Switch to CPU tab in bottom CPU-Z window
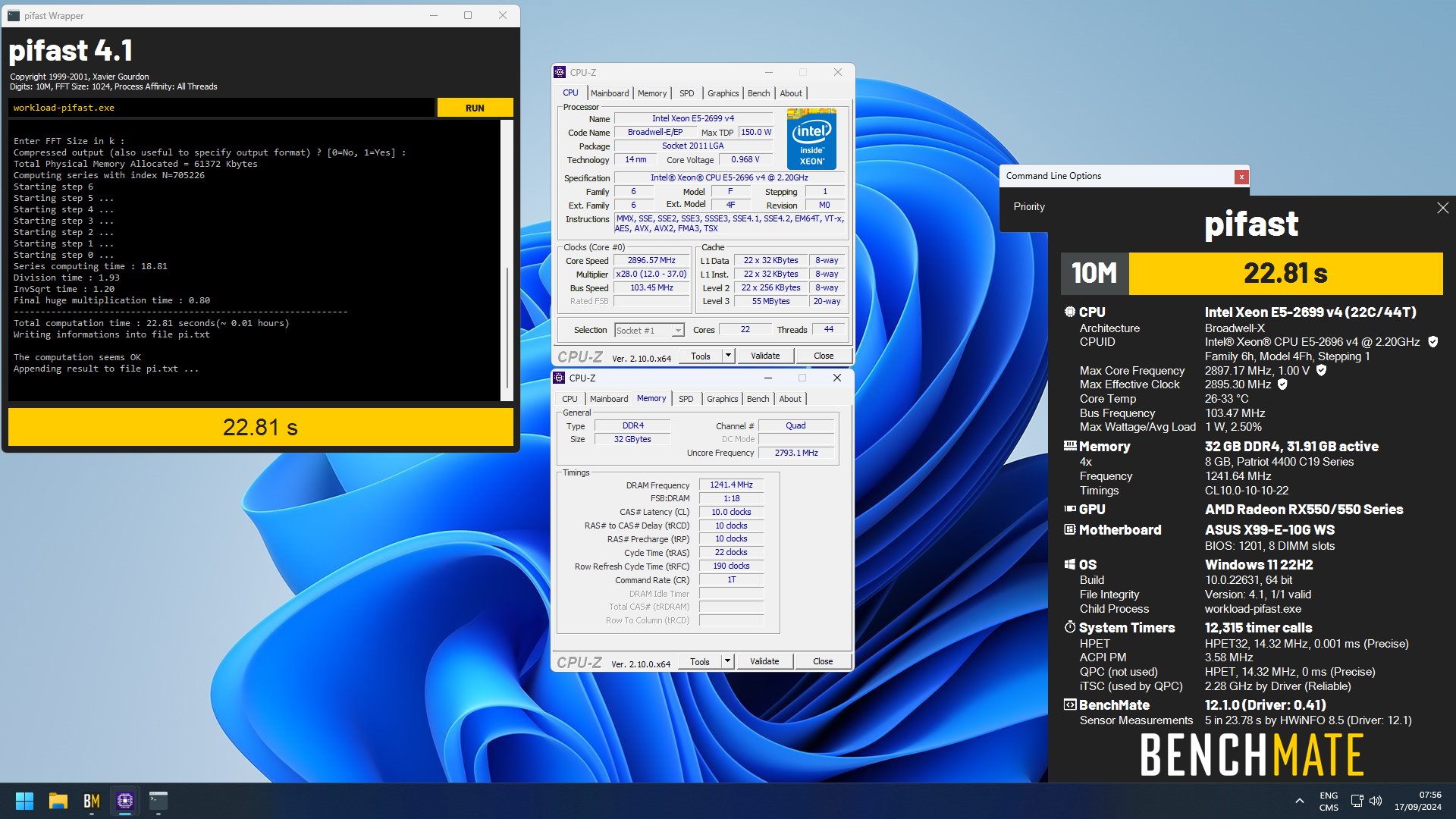Viewport: 1456px width, 819px height. [570, 399]
